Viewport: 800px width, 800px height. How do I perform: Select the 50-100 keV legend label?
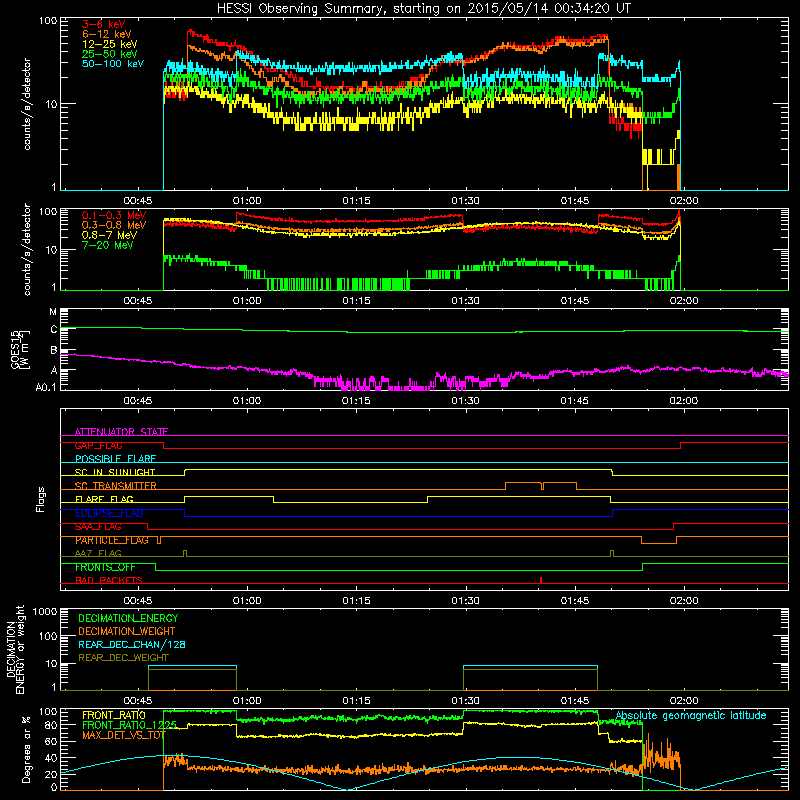point(112,64)
